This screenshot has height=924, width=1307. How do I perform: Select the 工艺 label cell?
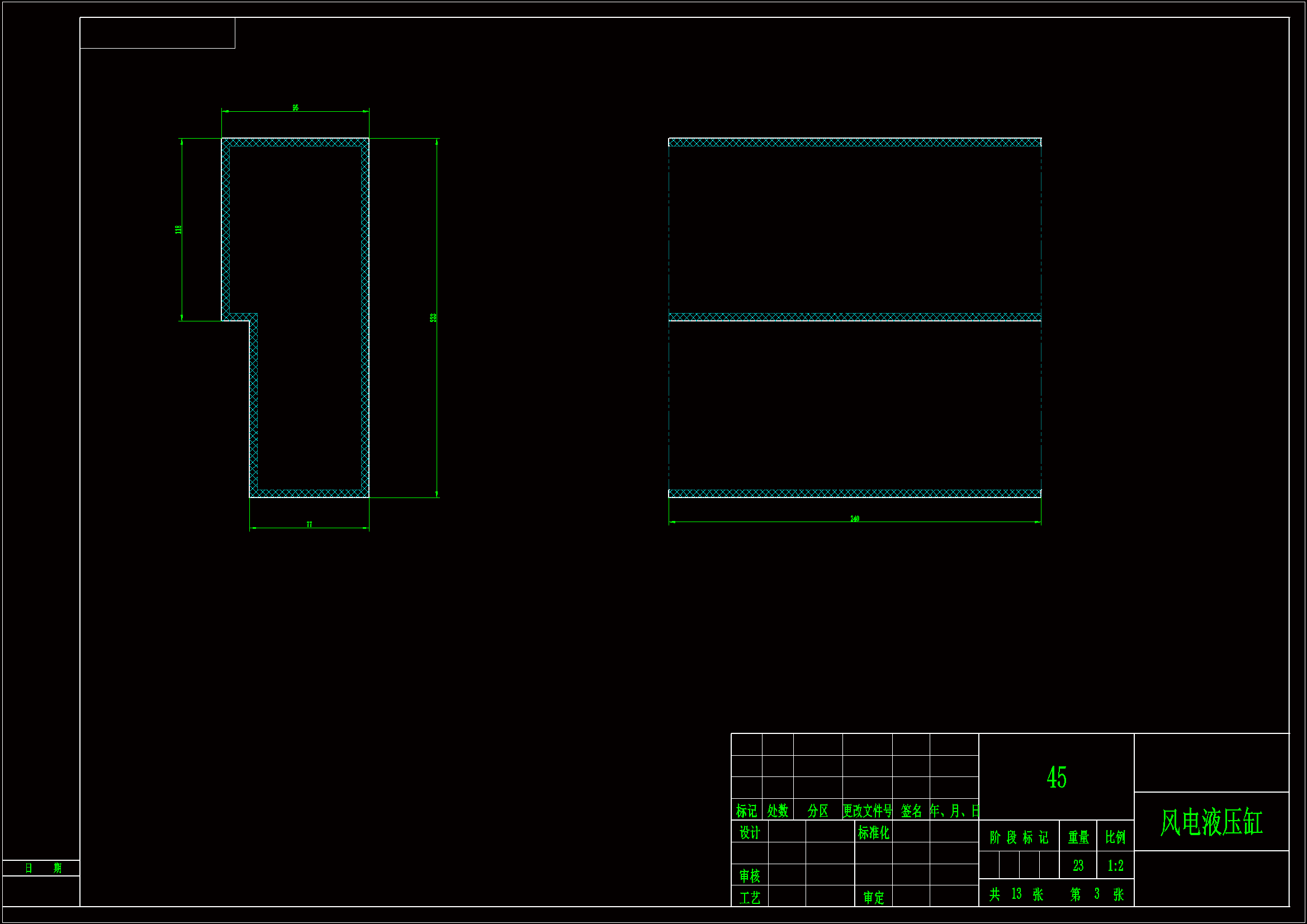point(749,897)
